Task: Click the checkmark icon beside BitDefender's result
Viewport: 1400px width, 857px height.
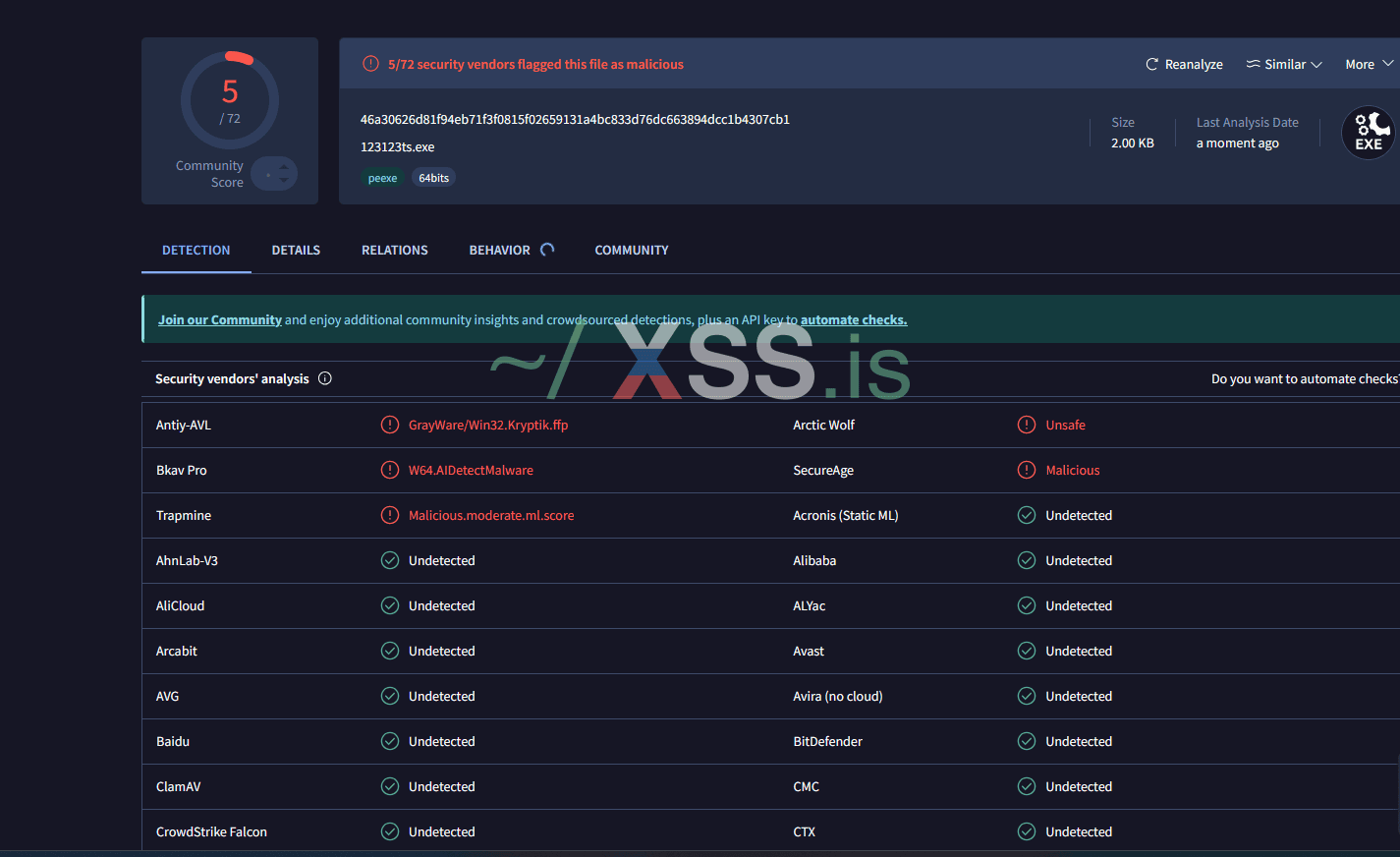Action: 1026,741
